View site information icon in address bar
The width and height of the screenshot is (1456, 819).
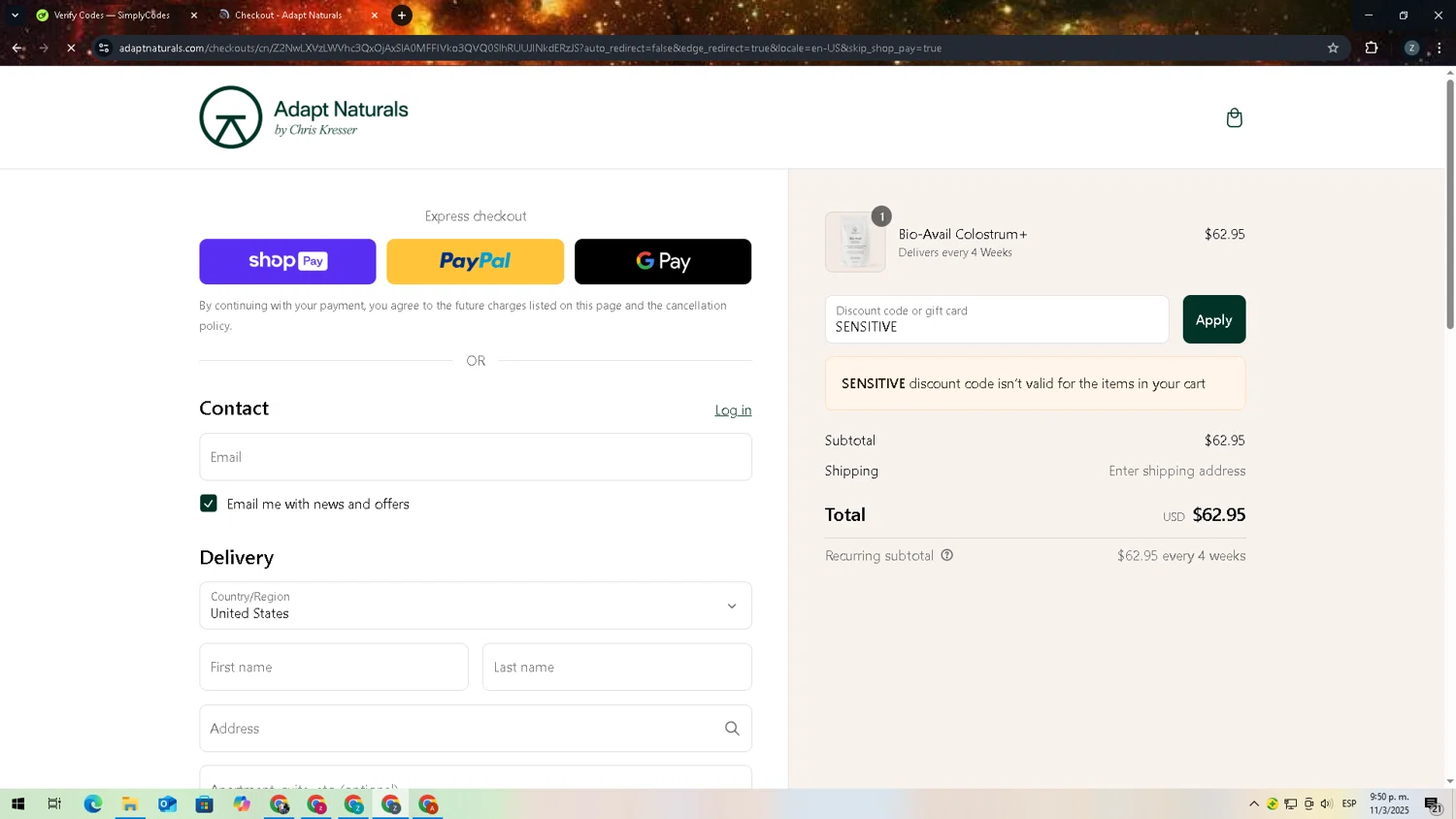(104, 48)
